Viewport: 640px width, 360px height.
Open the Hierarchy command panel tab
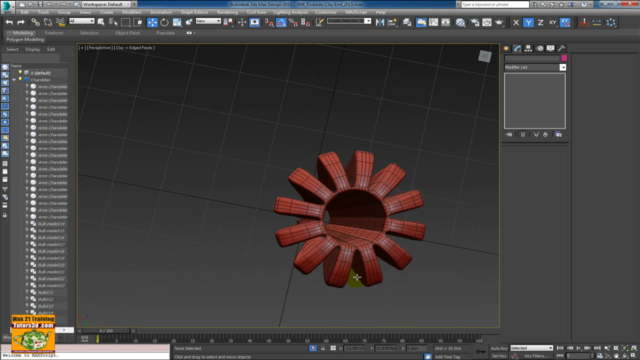(x=528, y=48)
